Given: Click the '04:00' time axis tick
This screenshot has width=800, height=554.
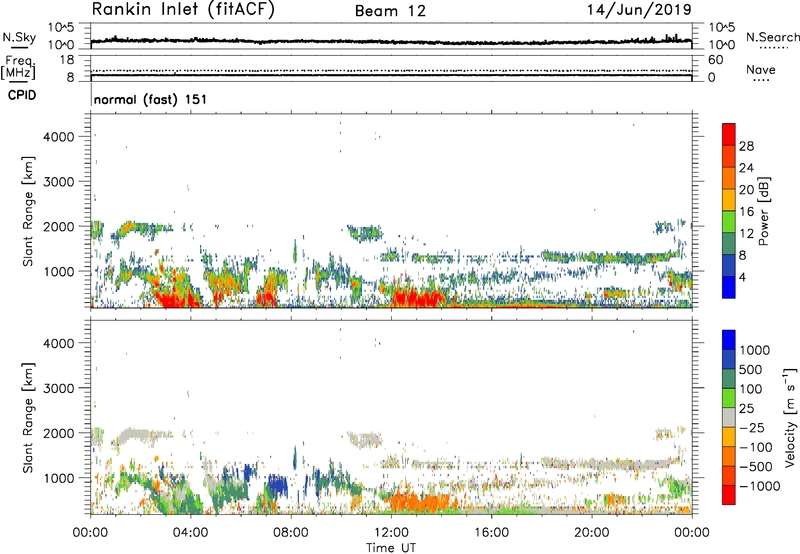Looking at the screenshot, I should (x=190, y=533).
